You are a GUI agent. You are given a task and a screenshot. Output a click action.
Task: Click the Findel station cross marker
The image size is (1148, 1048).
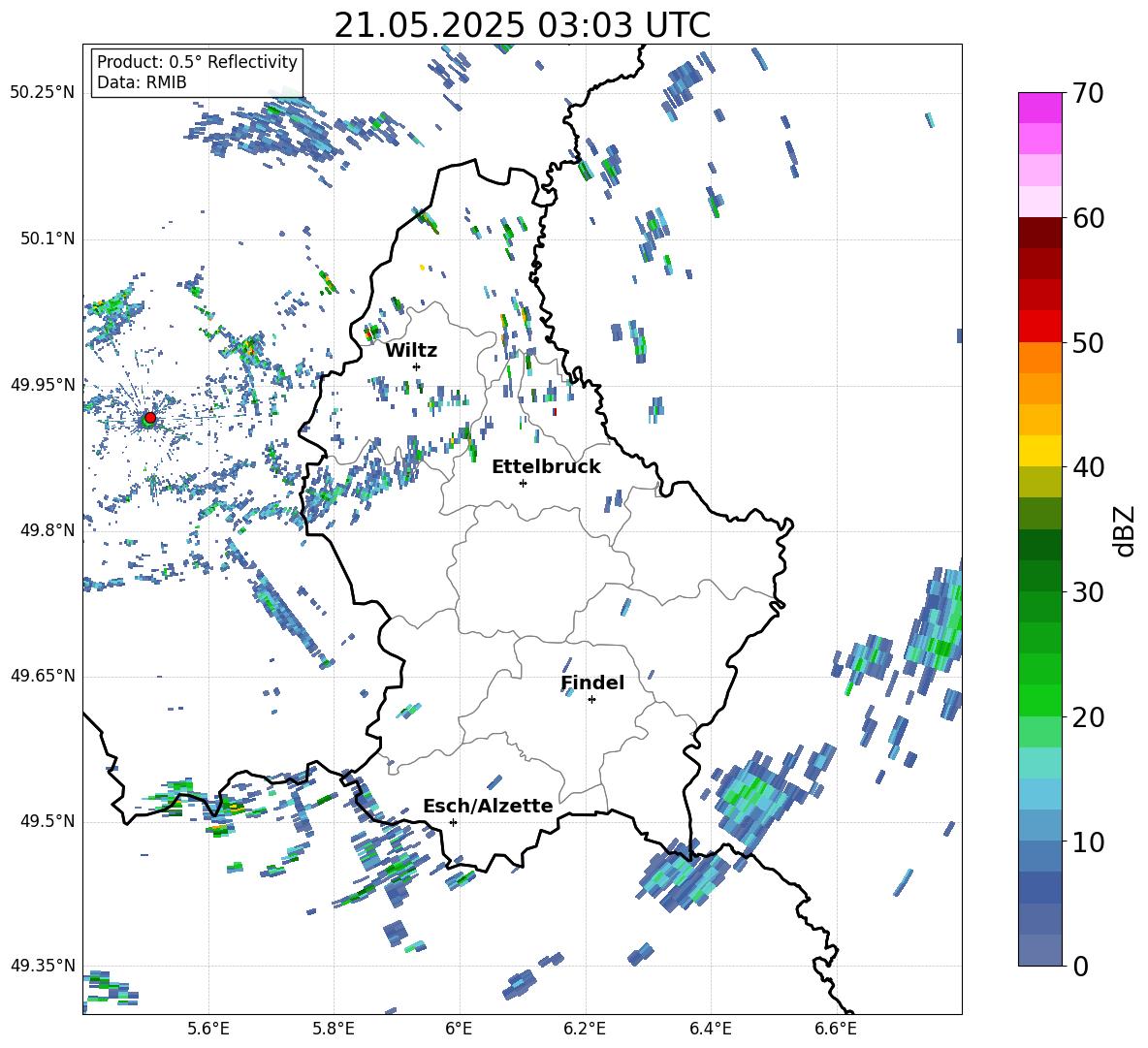pyautogui.click(x=591, y=700)
